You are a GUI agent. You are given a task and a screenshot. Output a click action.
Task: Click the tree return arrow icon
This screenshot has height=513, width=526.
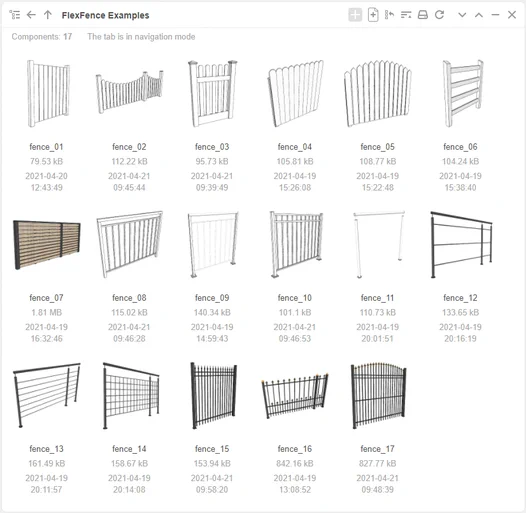pos(389,15)
